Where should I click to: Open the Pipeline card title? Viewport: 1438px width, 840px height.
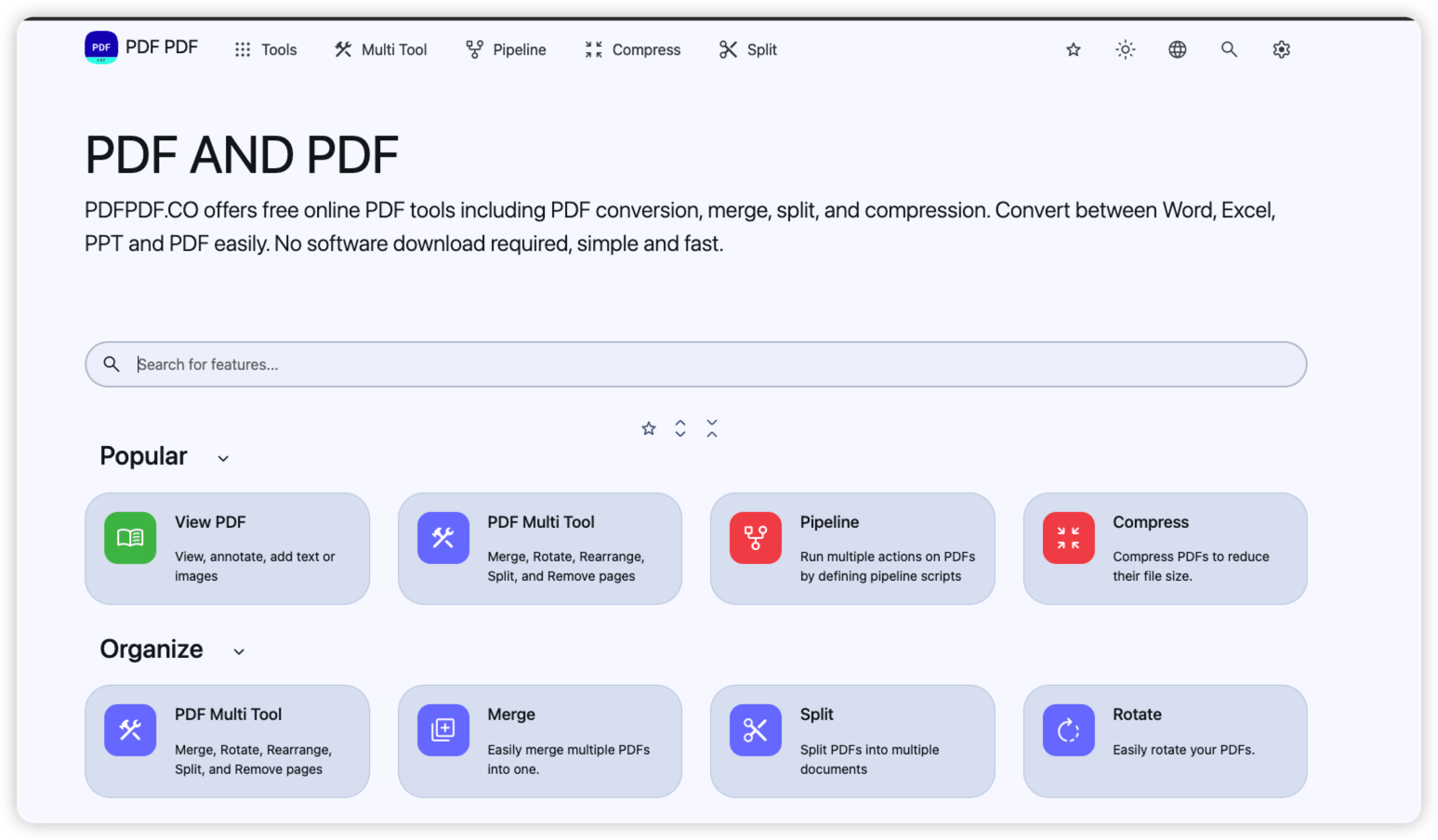tap(829, 522)
